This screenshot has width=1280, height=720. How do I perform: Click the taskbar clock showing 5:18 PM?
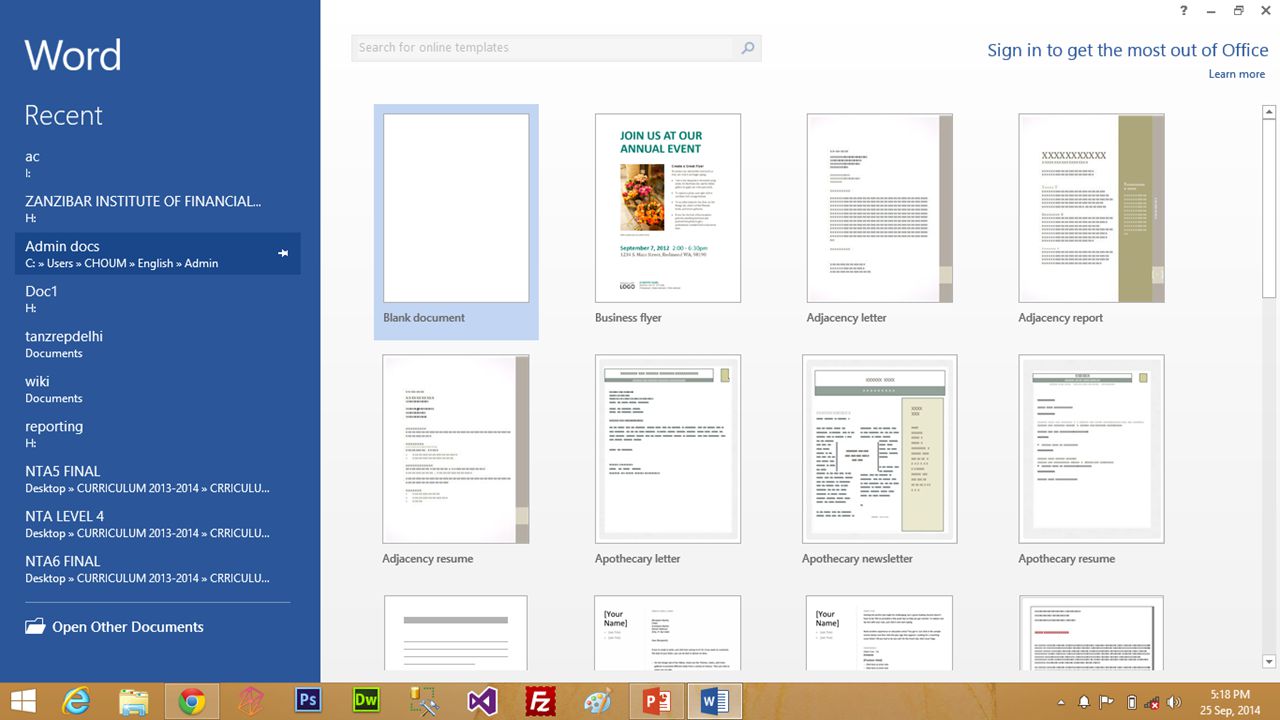(x=1230, y=702)
